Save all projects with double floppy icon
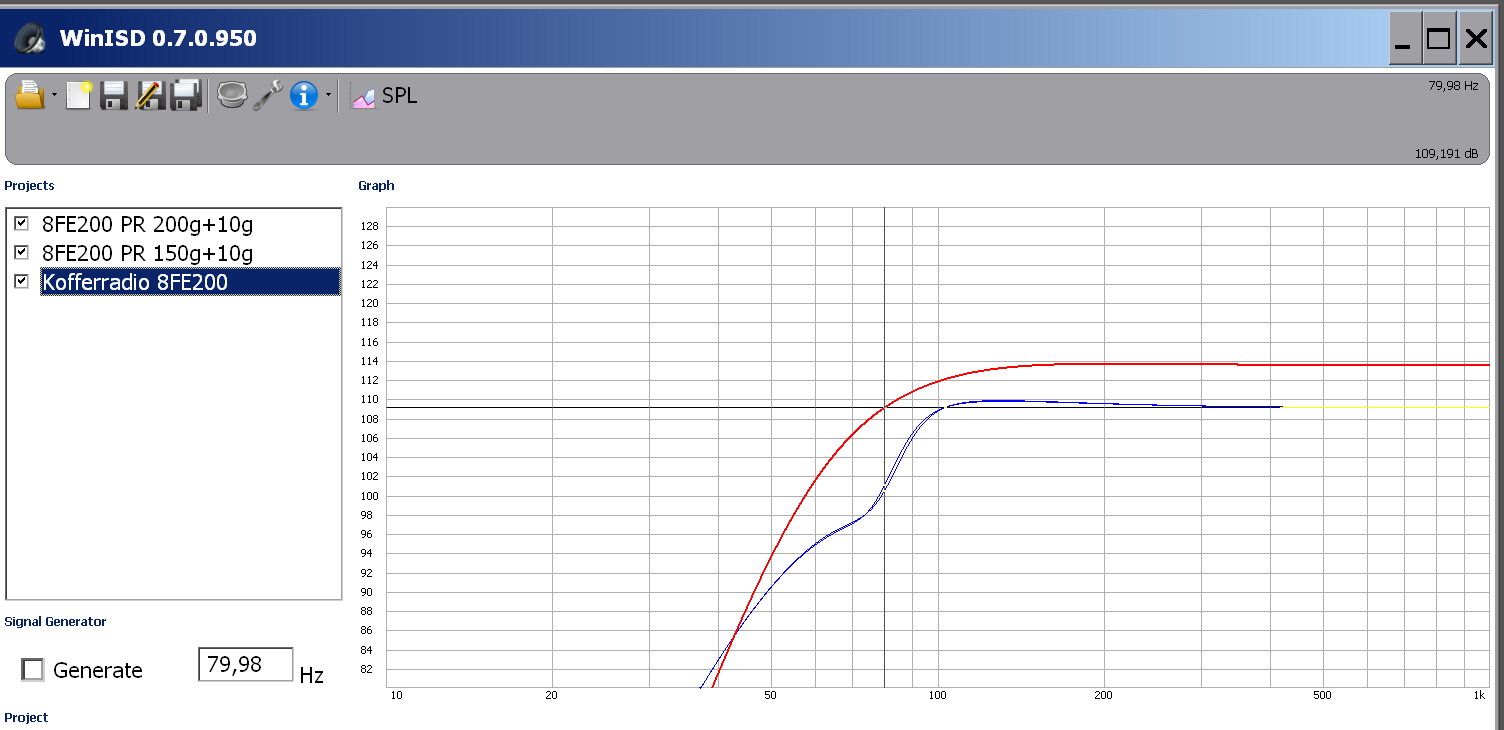Screen dimensions: 1504x730 [186, 96]
